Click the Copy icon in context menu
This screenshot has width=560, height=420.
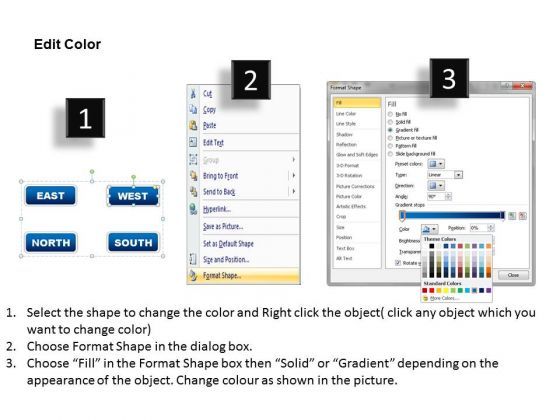[193, 109]
